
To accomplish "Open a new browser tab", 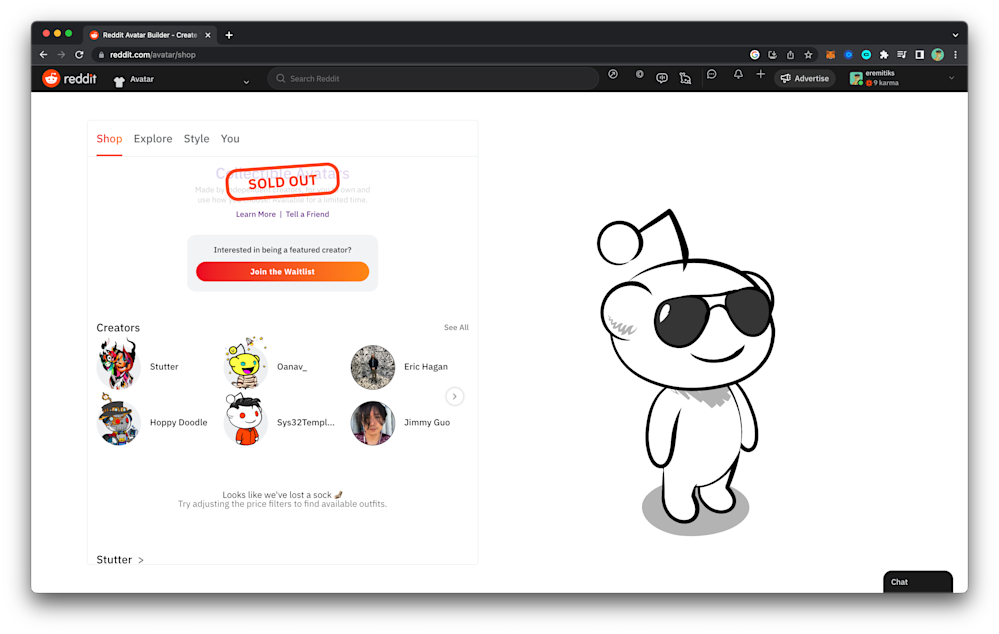I will pyautogui.click(x=229, y=35).
